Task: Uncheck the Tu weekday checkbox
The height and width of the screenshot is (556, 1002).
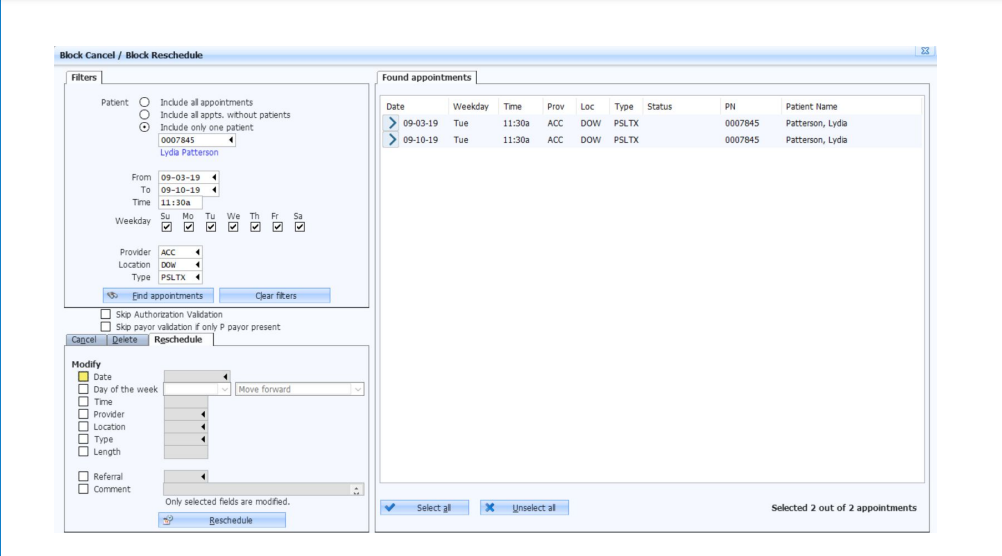Action: tap(211, 227)
